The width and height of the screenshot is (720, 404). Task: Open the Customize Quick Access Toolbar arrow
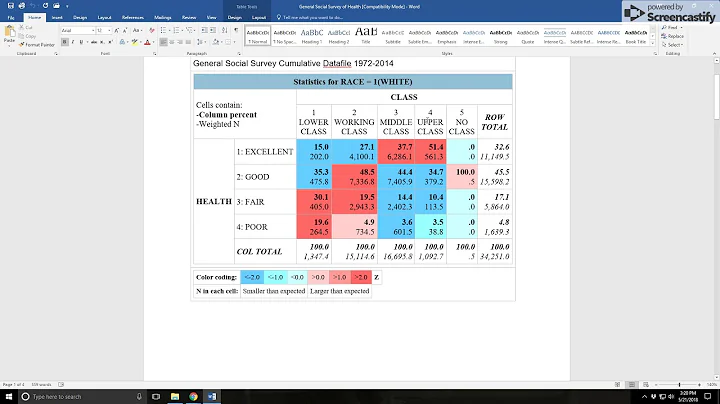pyautogui.click(x=67, y=6)
